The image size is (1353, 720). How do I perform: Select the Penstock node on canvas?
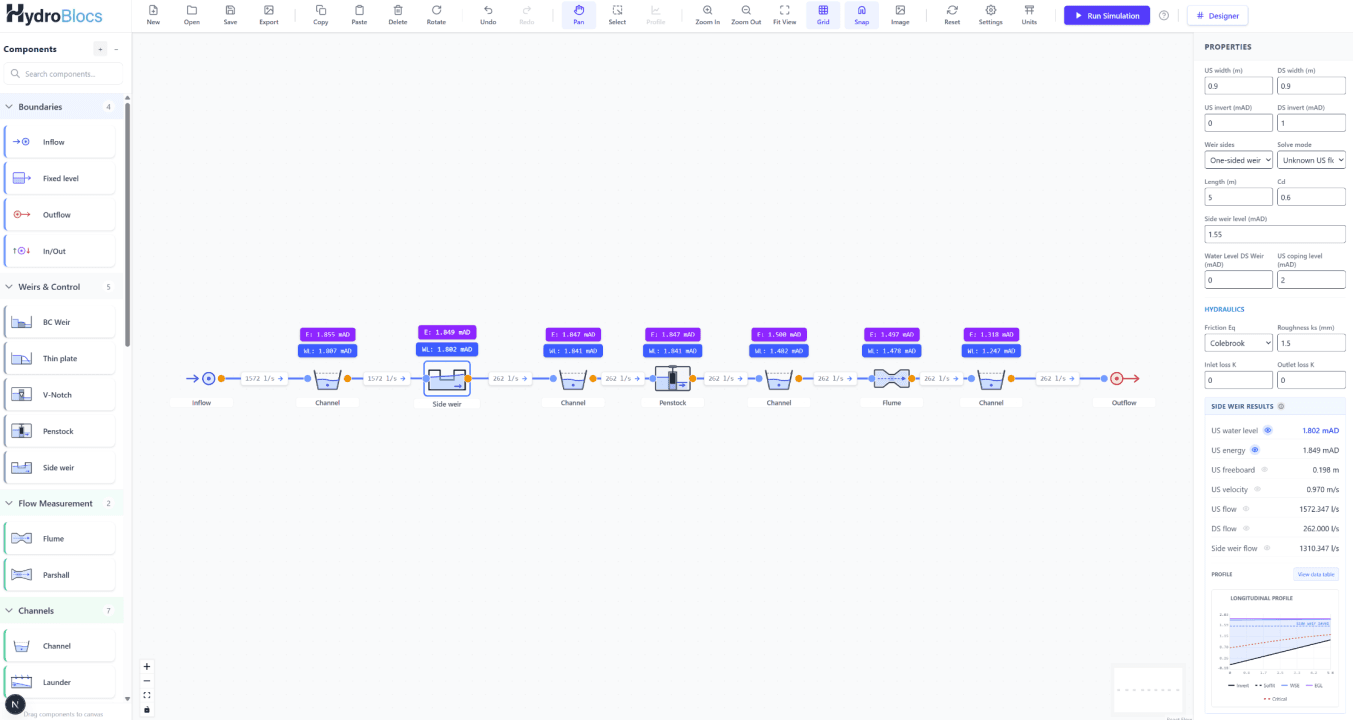click(672, 379)
